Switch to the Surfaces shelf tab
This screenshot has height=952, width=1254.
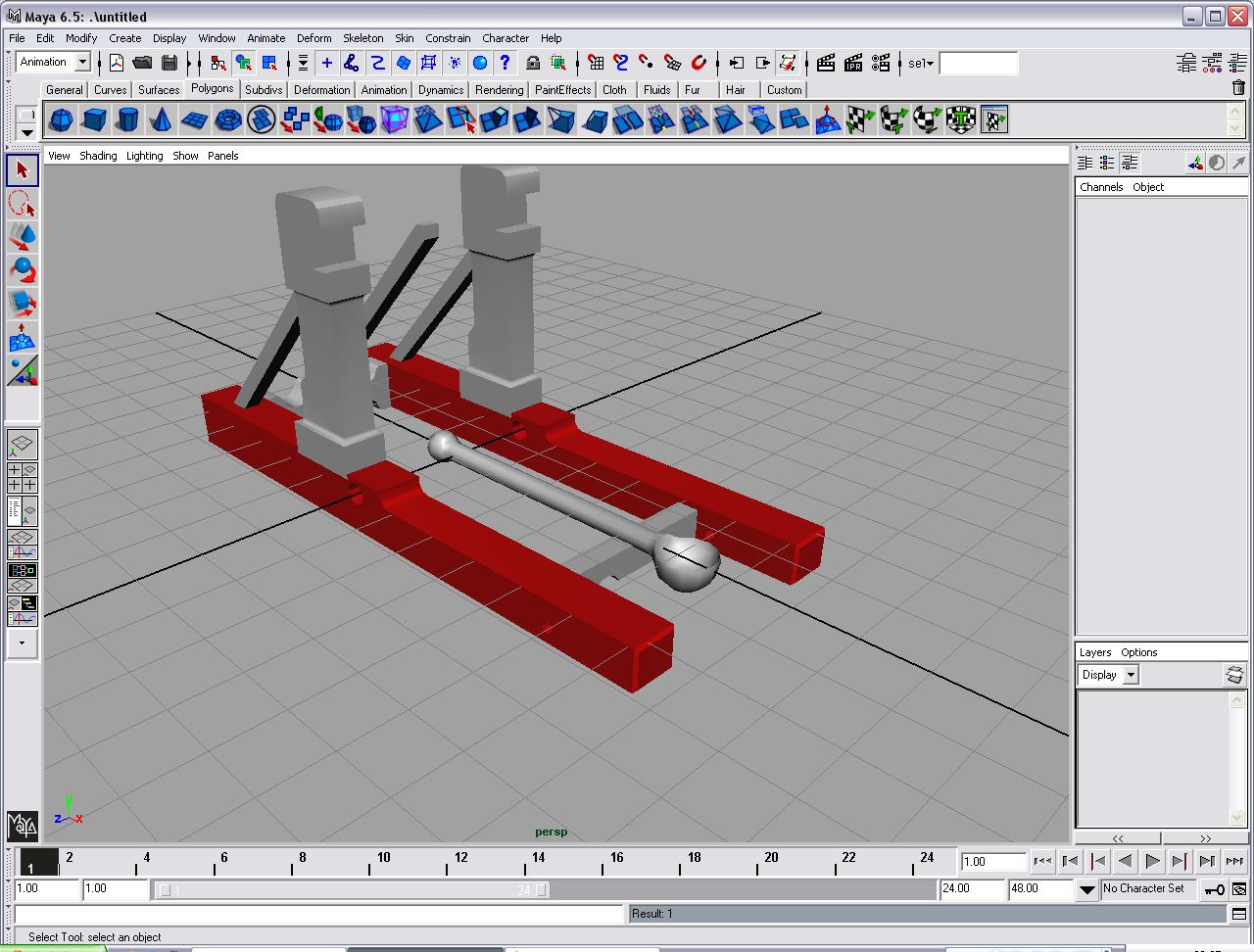coord(159,89)
